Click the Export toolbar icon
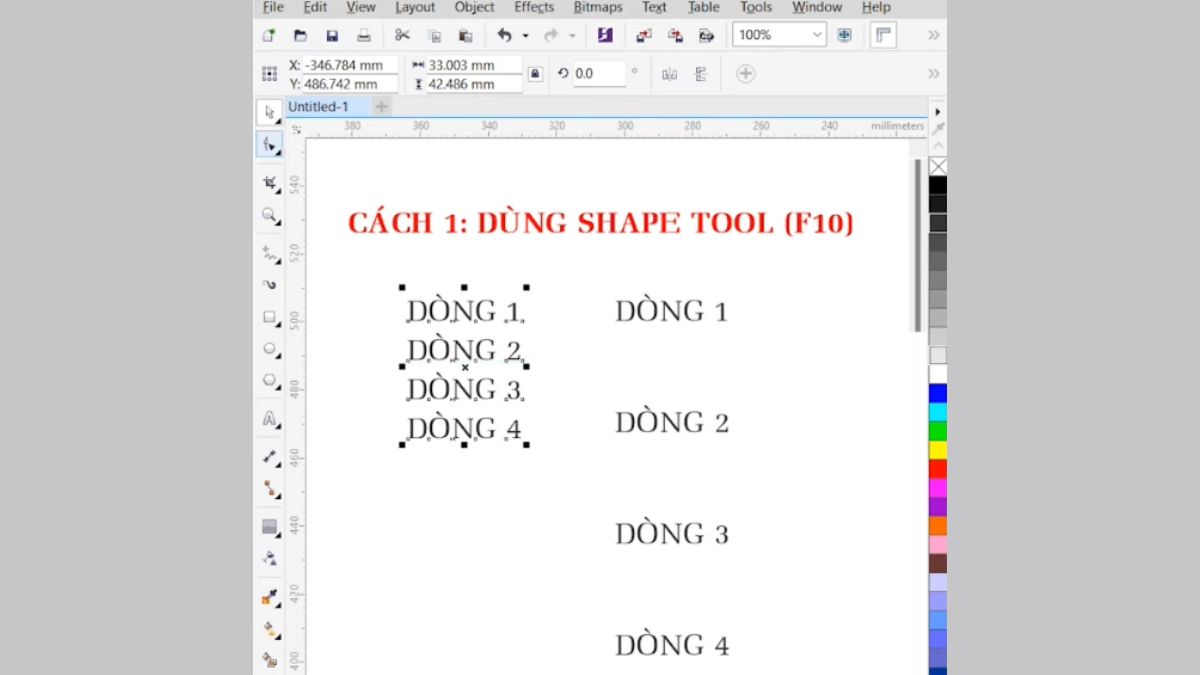 pyautogui.click(x=675, y=35)
